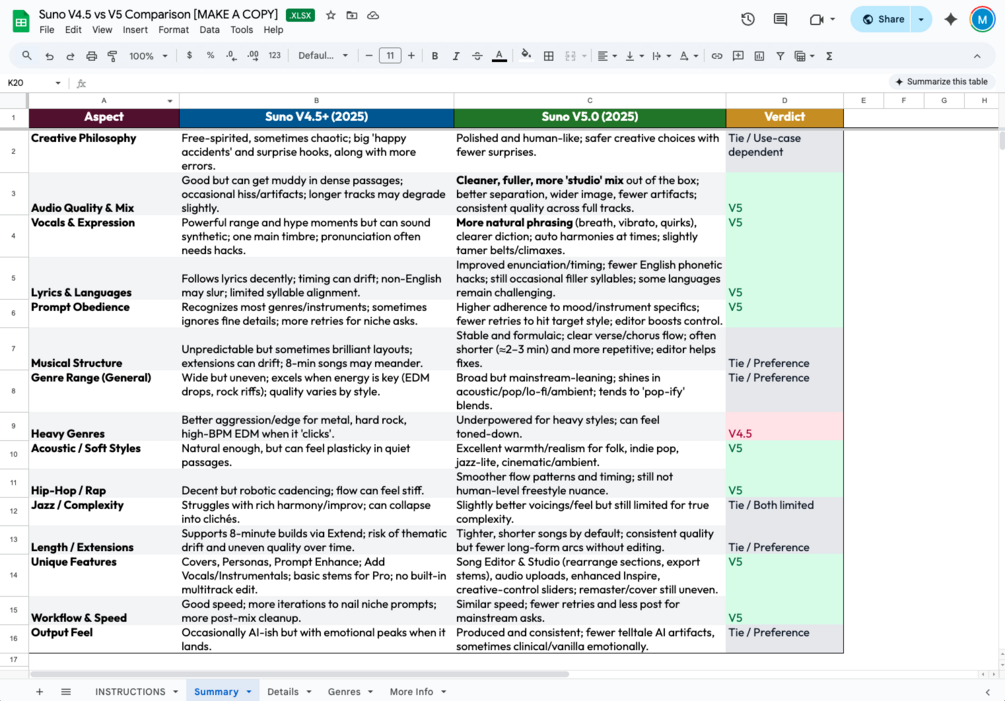The height and width of the screenshot is (701, 1005).
Task: Insert a chart
Action: 759,56
